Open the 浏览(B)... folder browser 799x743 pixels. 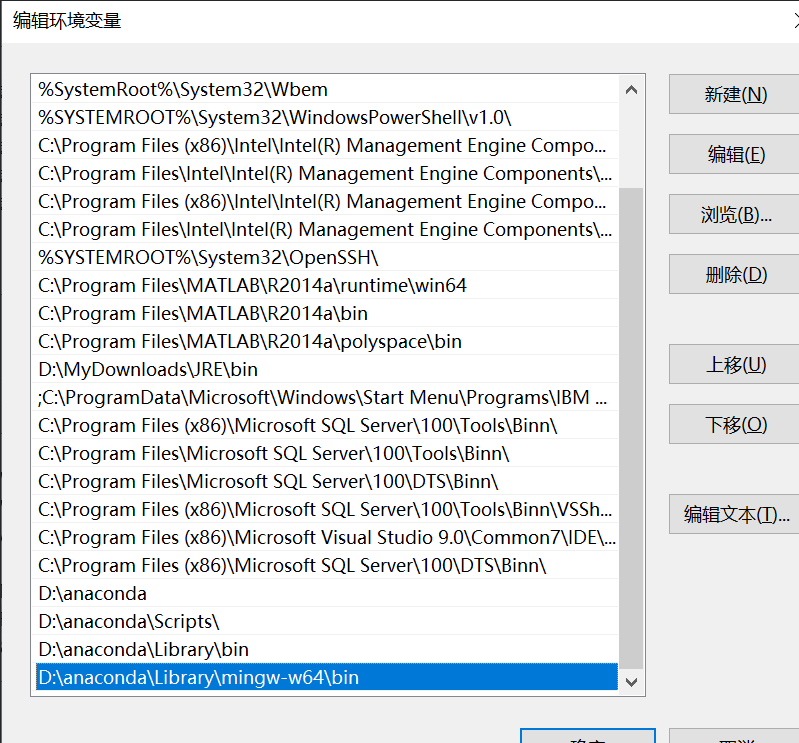[735, 215]
